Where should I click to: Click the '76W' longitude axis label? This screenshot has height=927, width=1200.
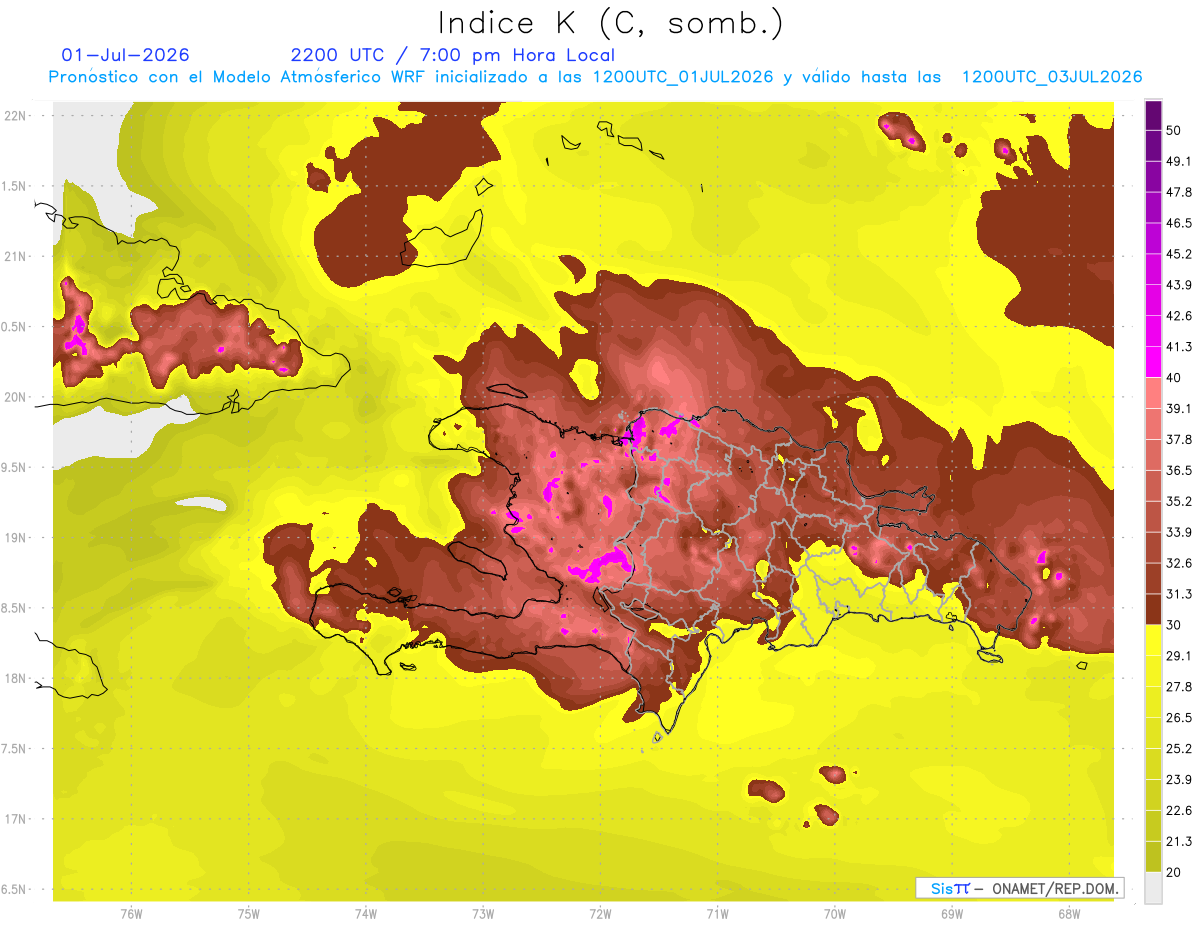(131, 914)
